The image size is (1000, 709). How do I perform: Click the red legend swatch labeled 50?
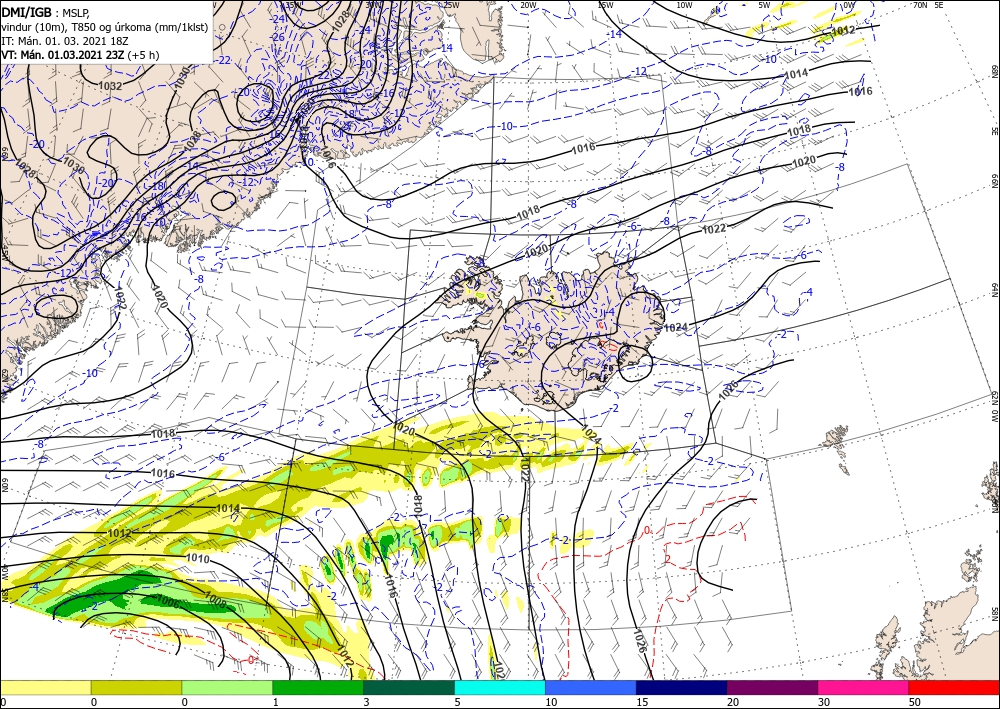[x=954, y=687]
